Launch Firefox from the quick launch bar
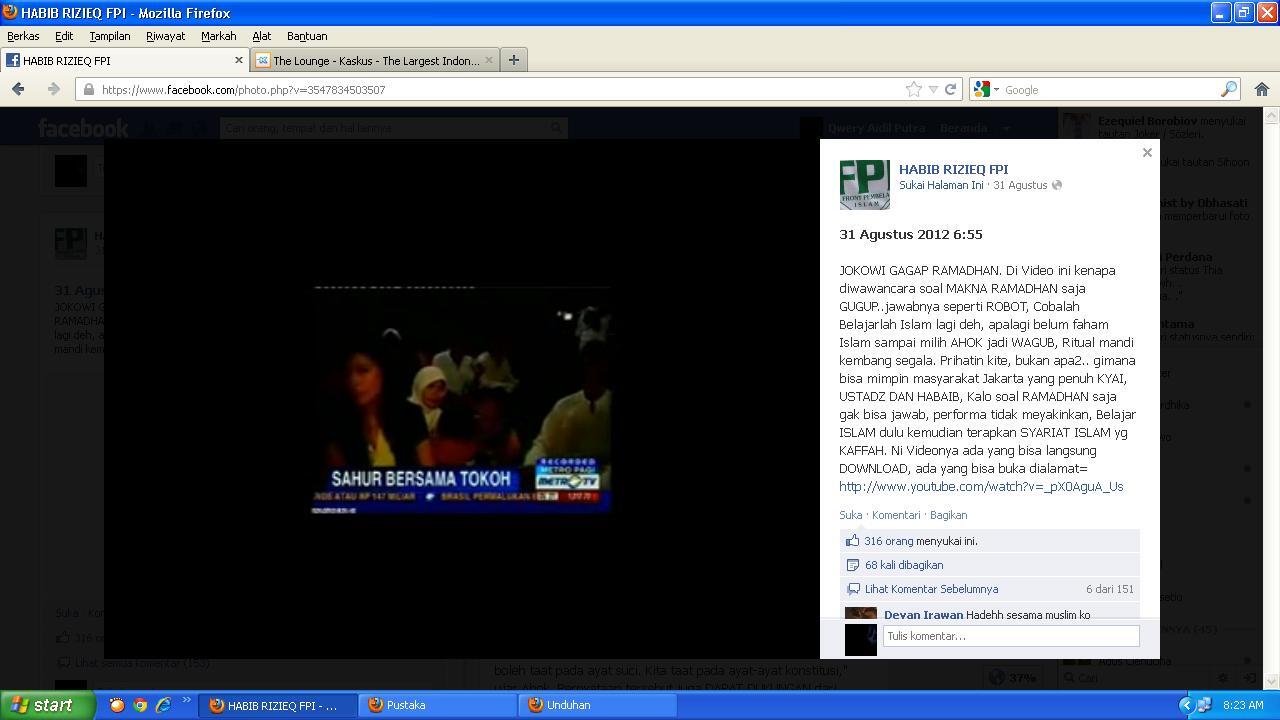Screen dimensions: 1280x720 (117, 705)
